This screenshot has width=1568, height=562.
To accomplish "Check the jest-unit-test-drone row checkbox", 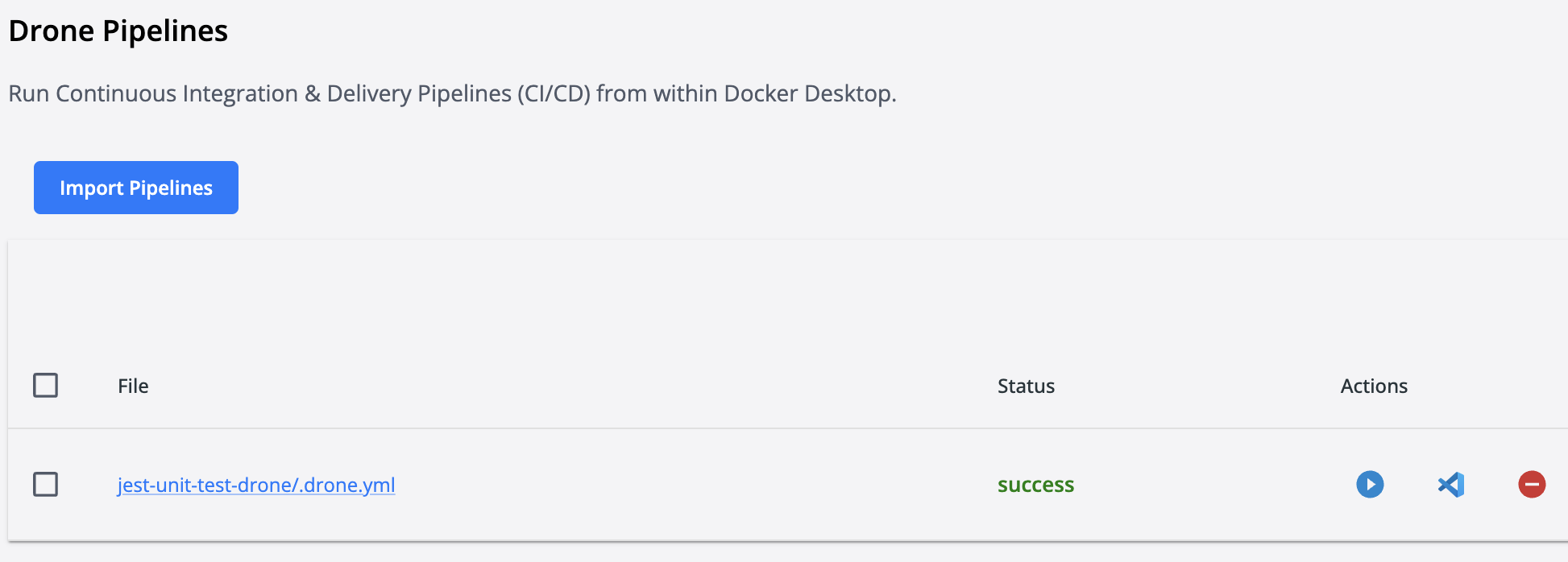I will click(46, 485).
